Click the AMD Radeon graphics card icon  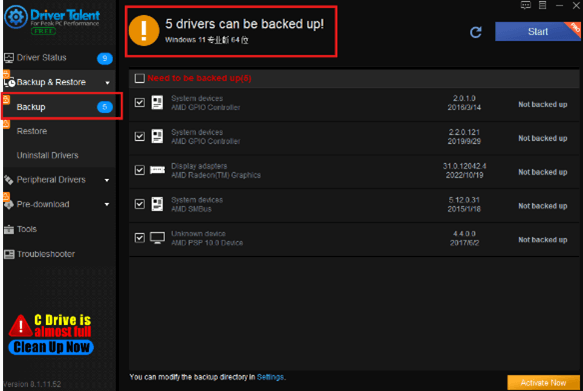[157, 170]
